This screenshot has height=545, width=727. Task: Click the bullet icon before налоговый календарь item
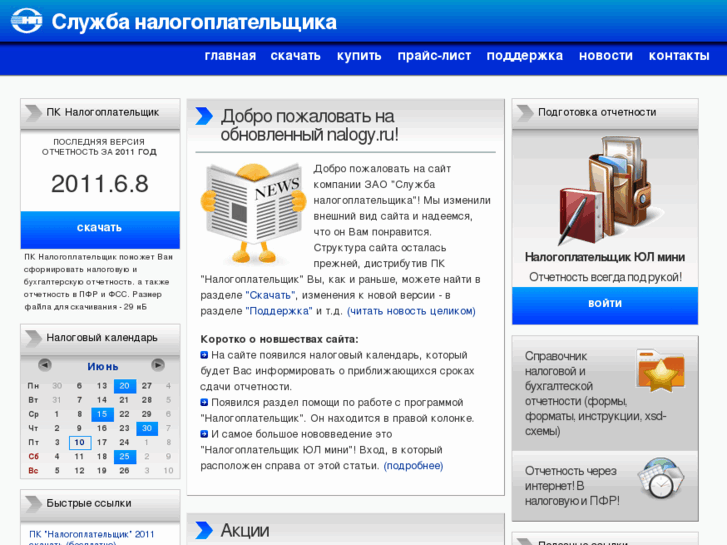tap(204, 355)
